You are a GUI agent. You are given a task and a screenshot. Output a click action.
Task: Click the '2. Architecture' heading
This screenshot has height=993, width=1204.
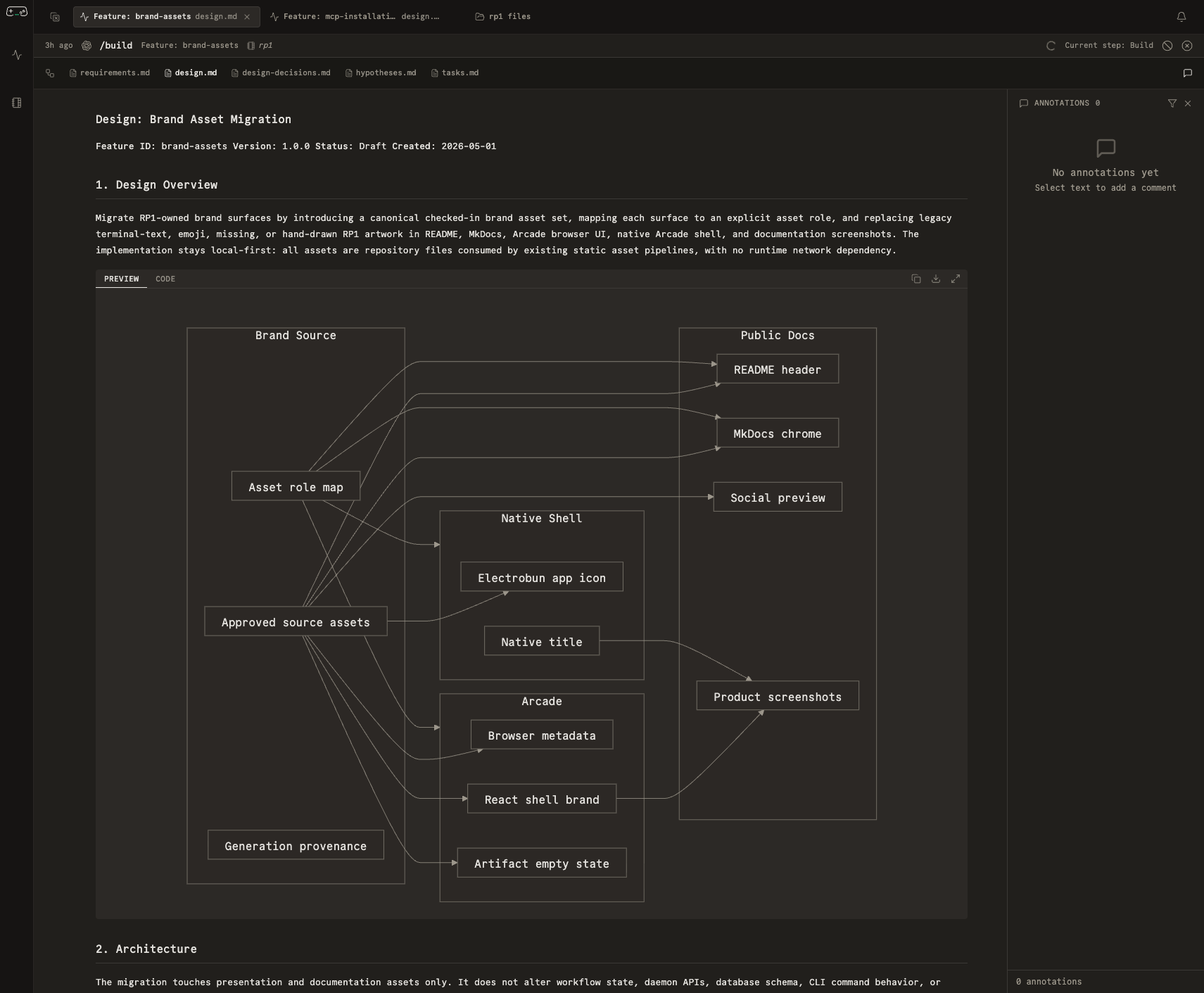(x=146, y=949)
